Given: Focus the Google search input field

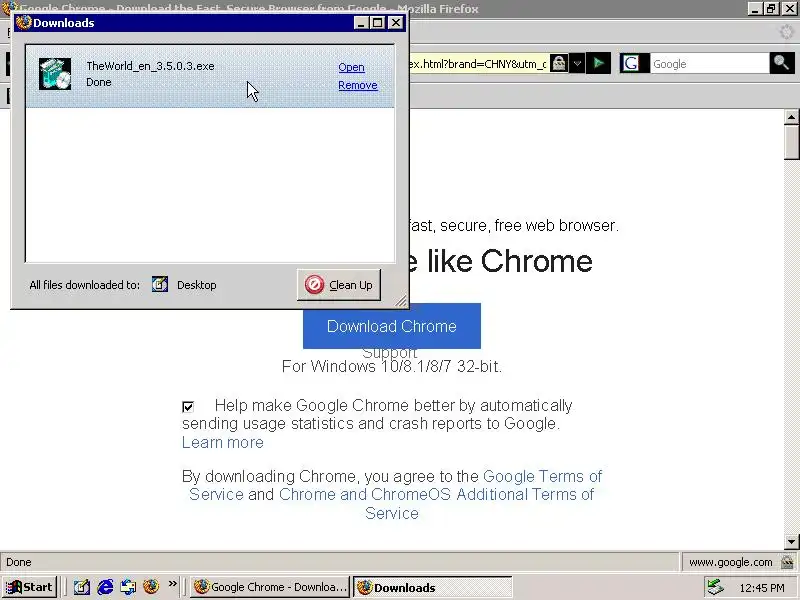Looking at the screenshot, I should pyautogui.click(x=709, y=64).
